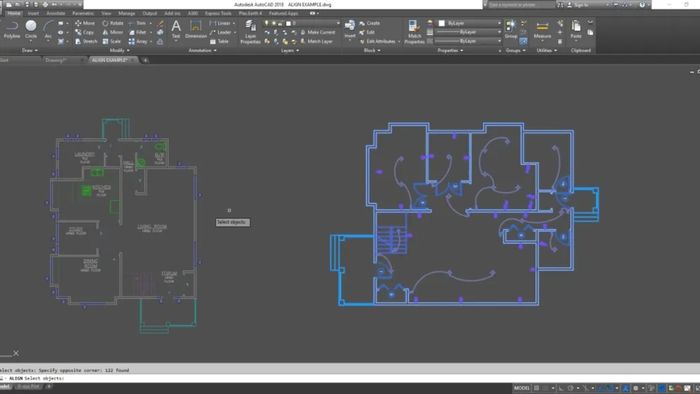The width and height of the screenshot is (700, 394).
Task: Expand the Modify panel dropdown
Action: coord(119,50)
